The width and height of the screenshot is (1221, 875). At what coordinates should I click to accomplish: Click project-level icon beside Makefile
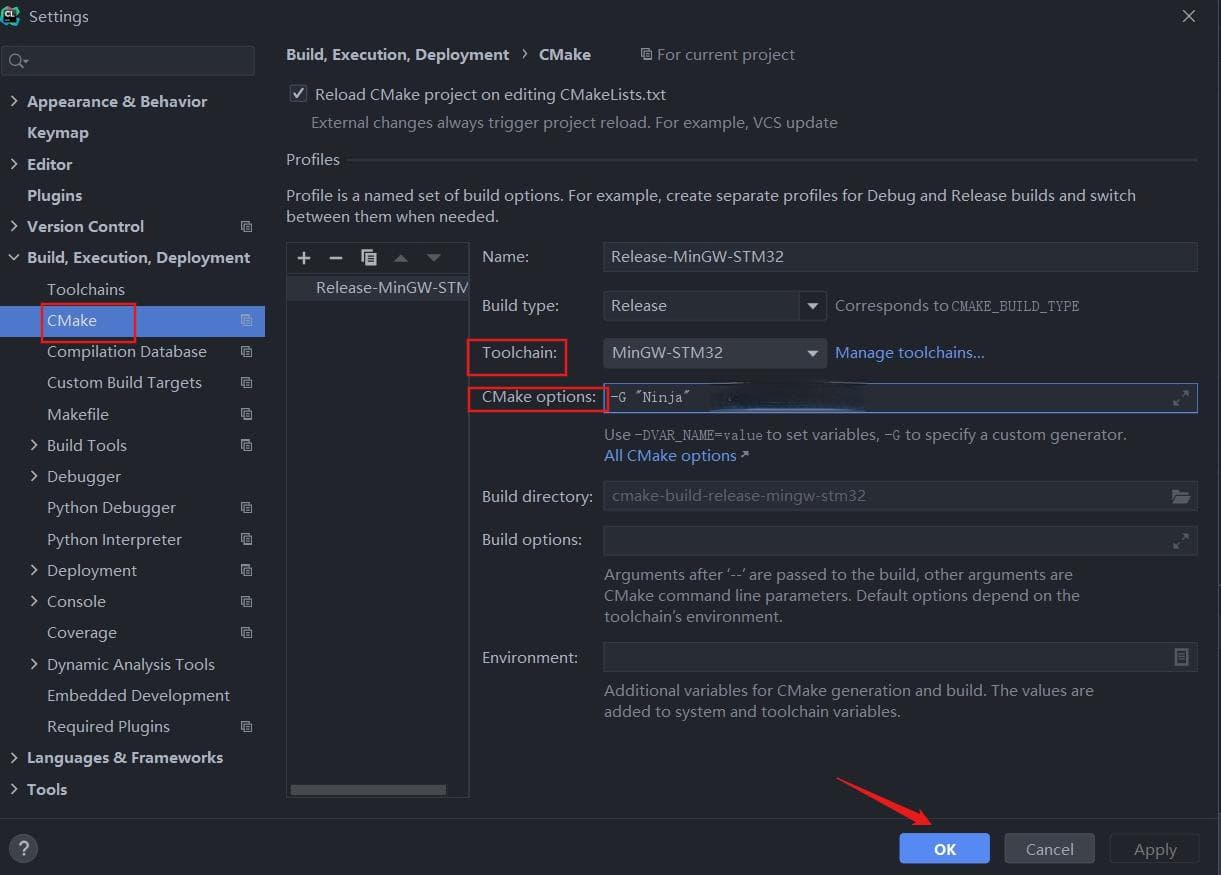coord(247,414)
